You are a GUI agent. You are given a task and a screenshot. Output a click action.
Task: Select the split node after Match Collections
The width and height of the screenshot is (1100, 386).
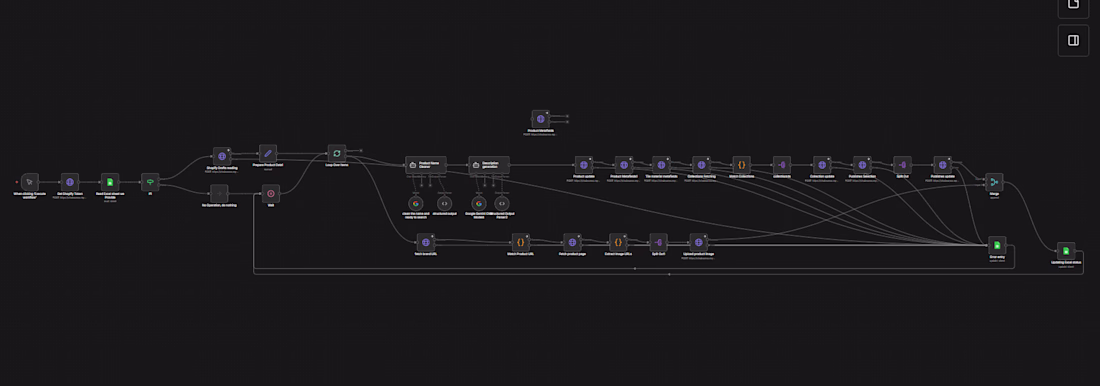pyautogui.click(x=782, y=166)
